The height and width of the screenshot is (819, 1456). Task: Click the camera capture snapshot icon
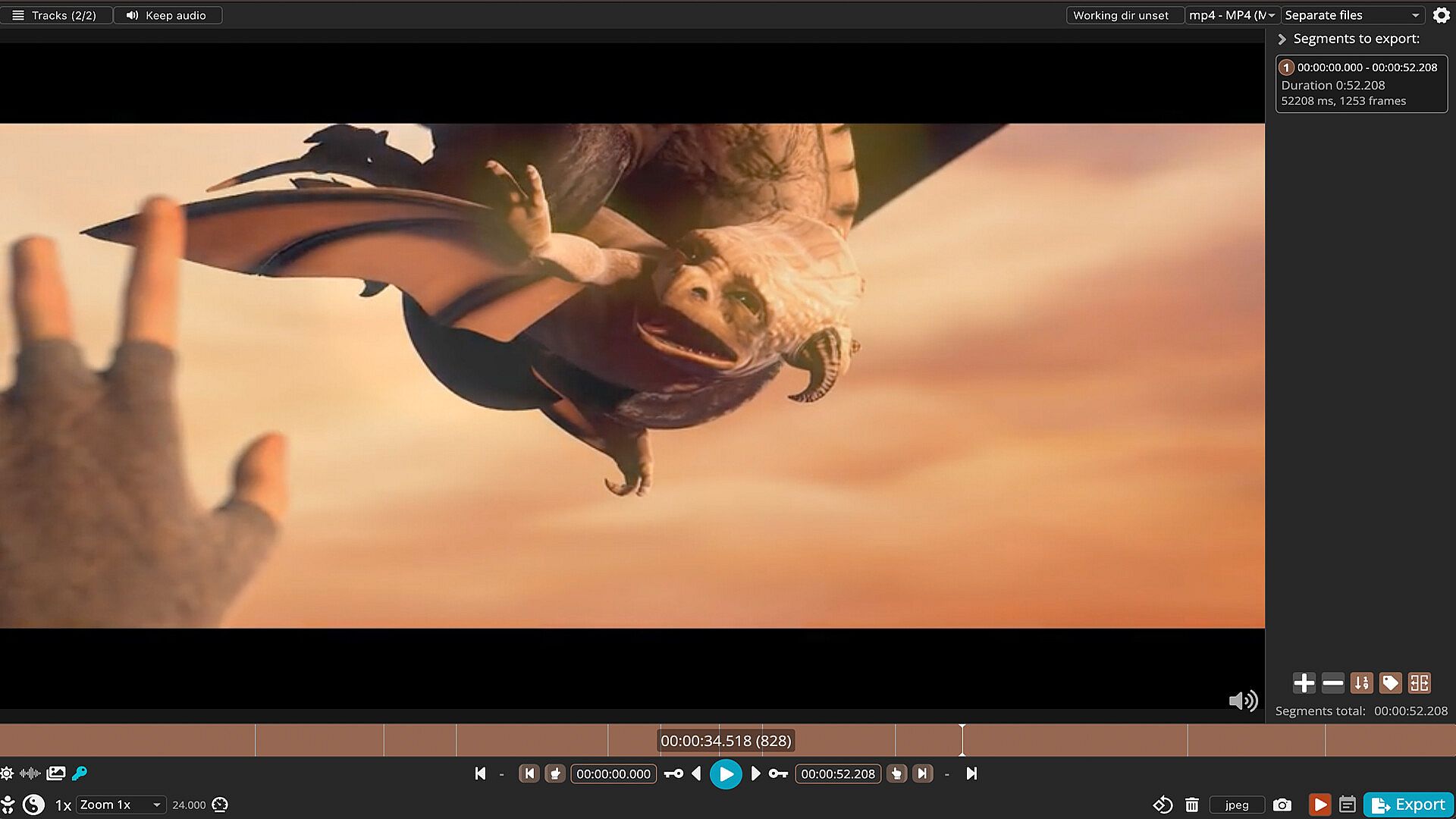pyautogui.click(x=1282, y=805)
